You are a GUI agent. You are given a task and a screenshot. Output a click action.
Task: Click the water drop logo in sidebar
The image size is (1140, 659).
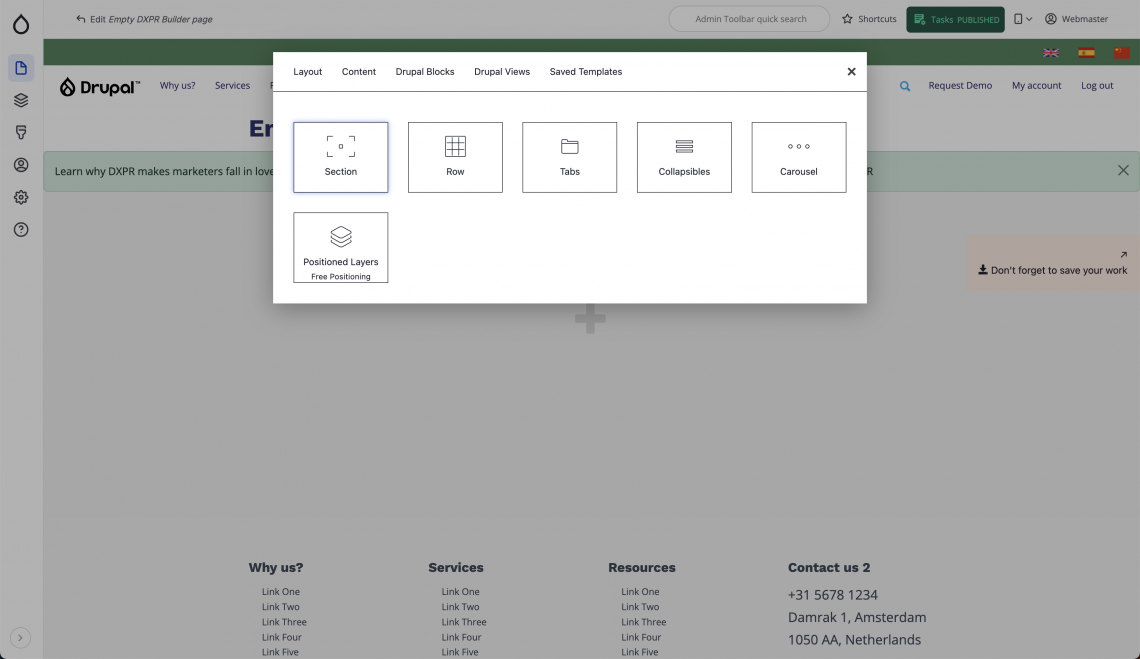tap(21, 24)
